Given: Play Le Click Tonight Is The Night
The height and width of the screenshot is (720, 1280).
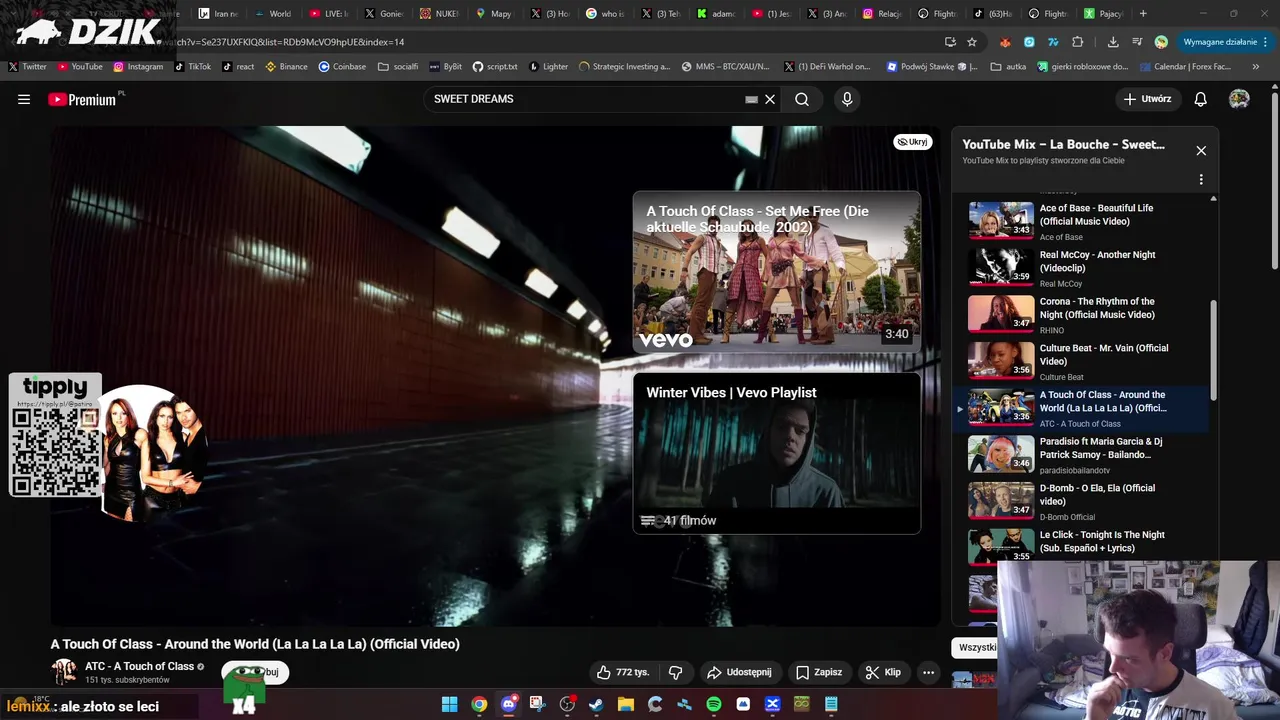Looking at the screenshot, I should point(1080,546).
